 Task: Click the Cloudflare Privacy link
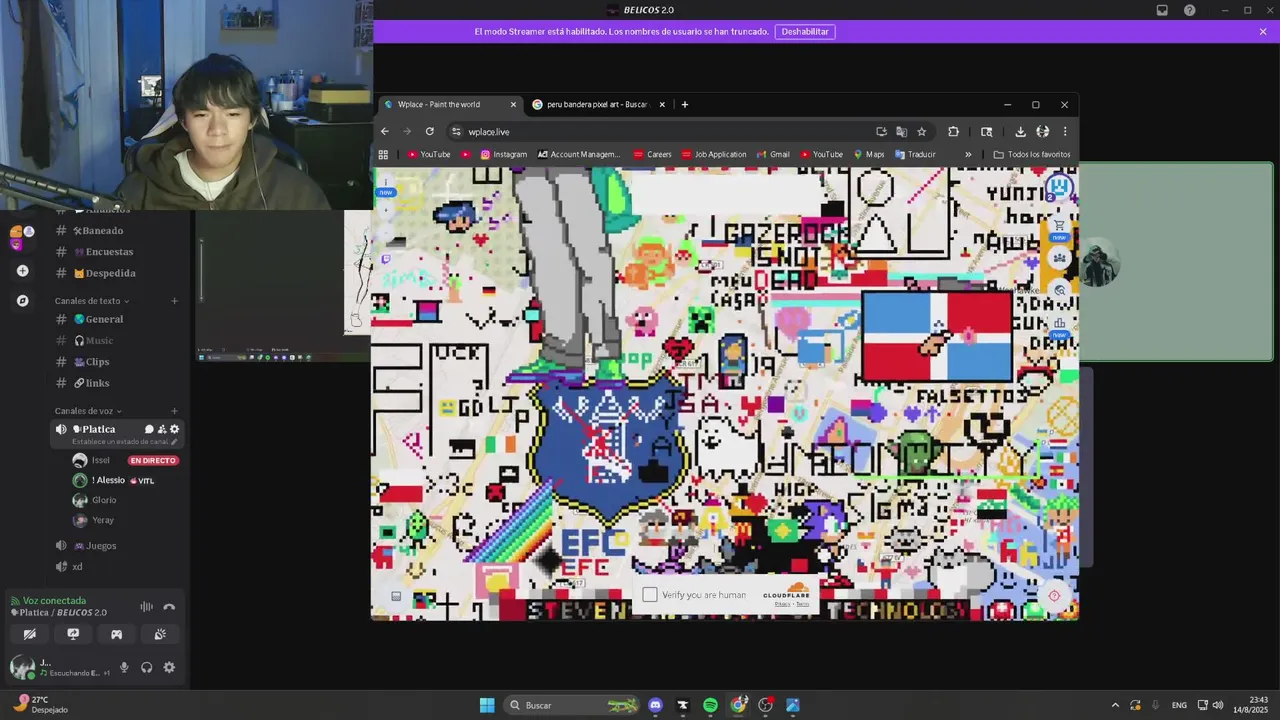[x=782, y=604]
